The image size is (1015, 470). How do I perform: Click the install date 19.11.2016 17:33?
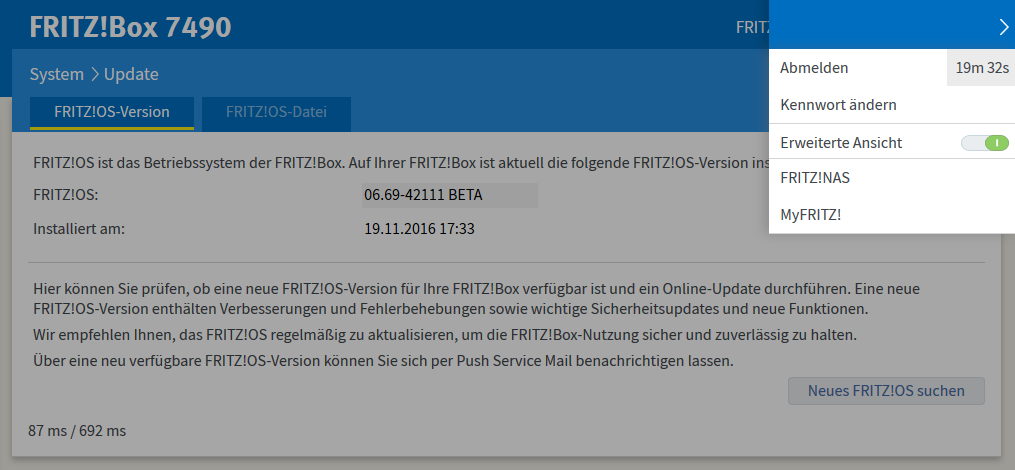pos(419,229)
